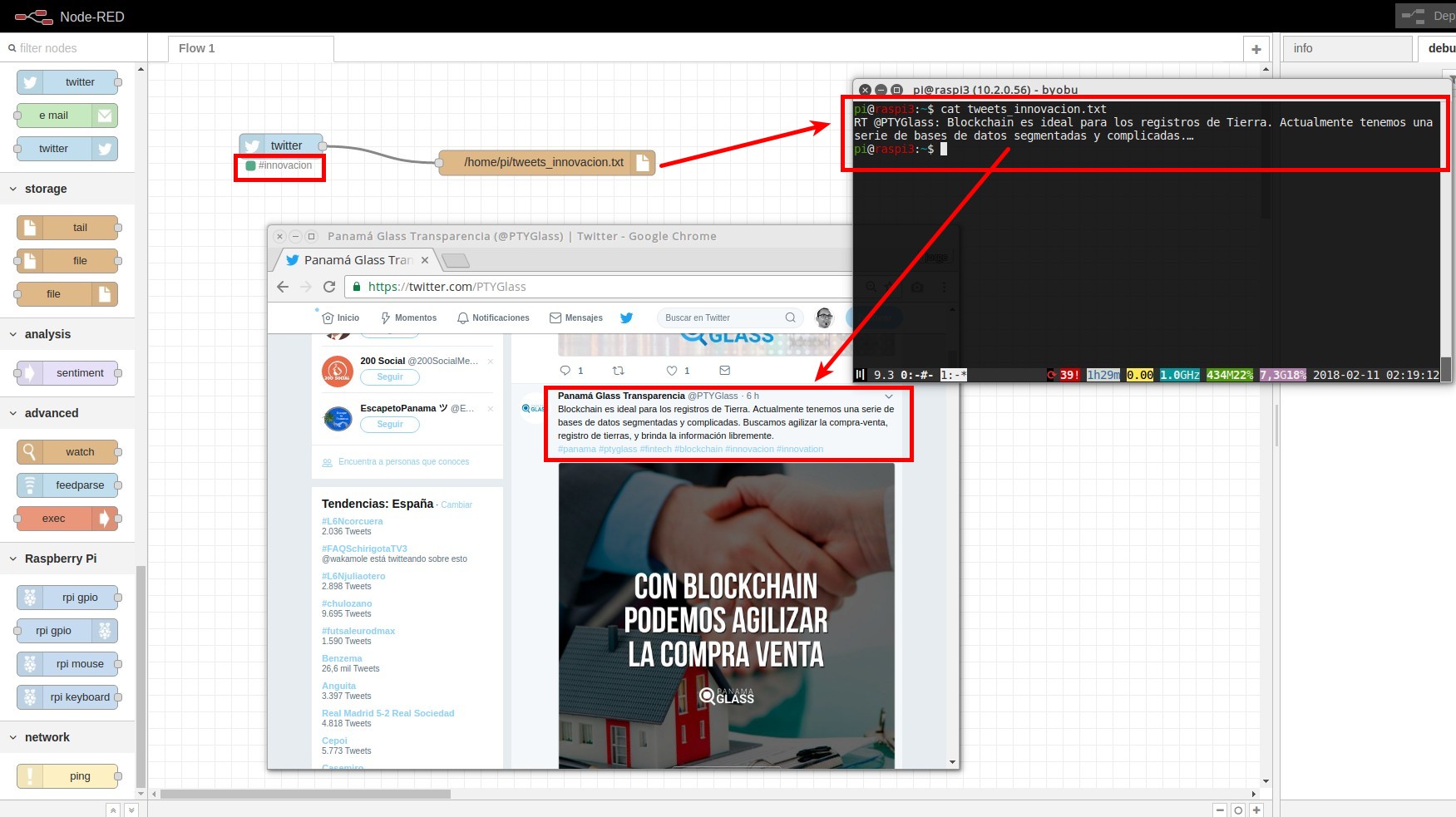Like the tweet with the heart icon
The image size is (1456, 817).
pos(672,371)
